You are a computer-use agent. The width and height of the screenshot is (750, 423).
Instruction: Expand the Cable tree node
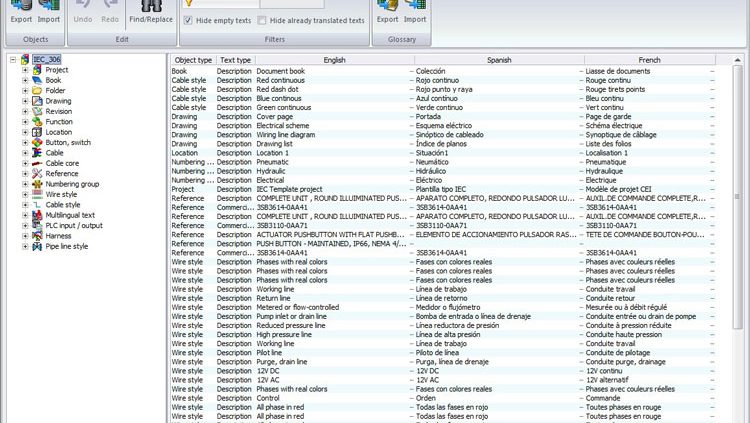click(x=25, y=153)
